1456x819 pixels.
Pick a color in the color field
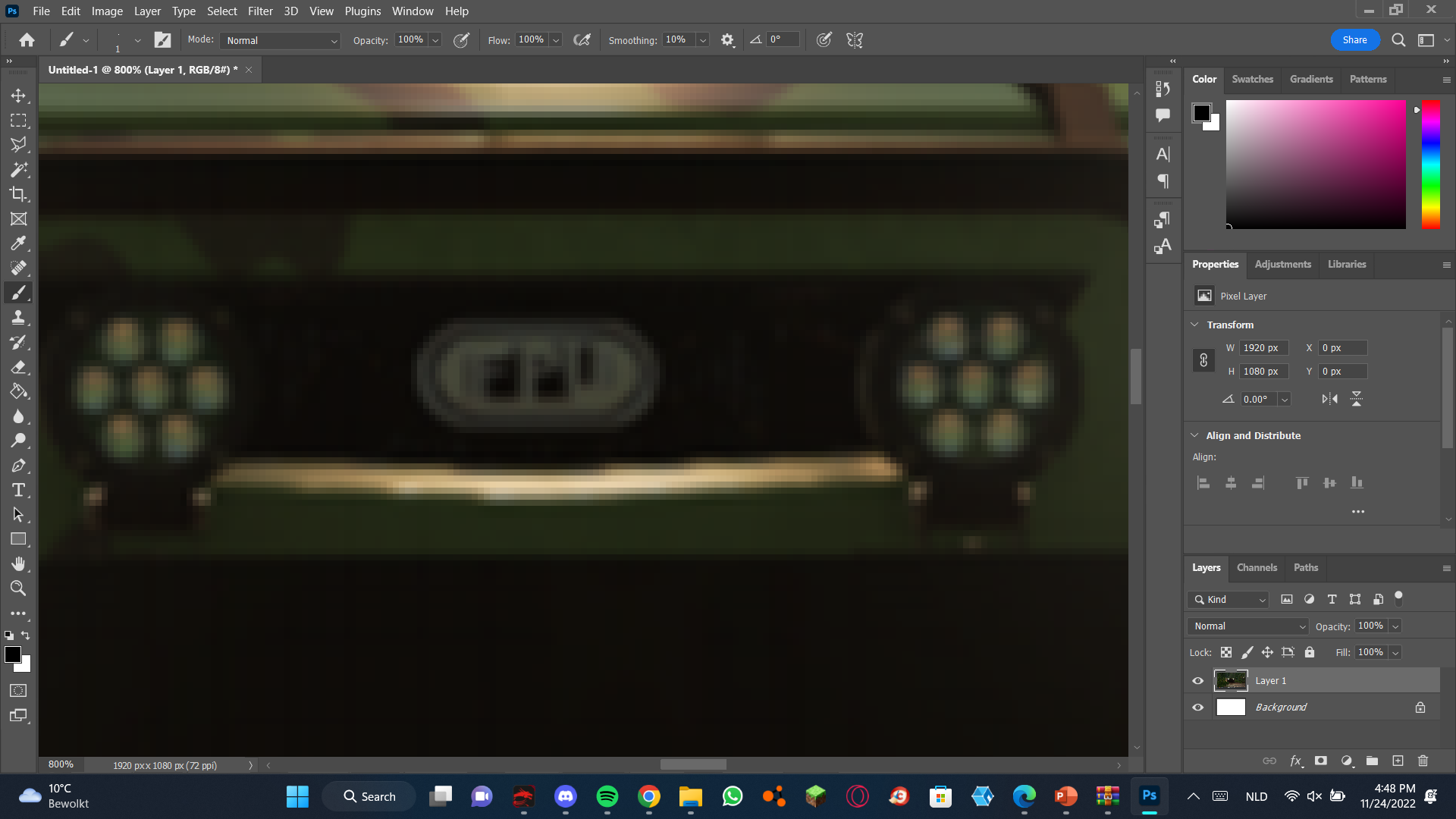[1316, 164]
